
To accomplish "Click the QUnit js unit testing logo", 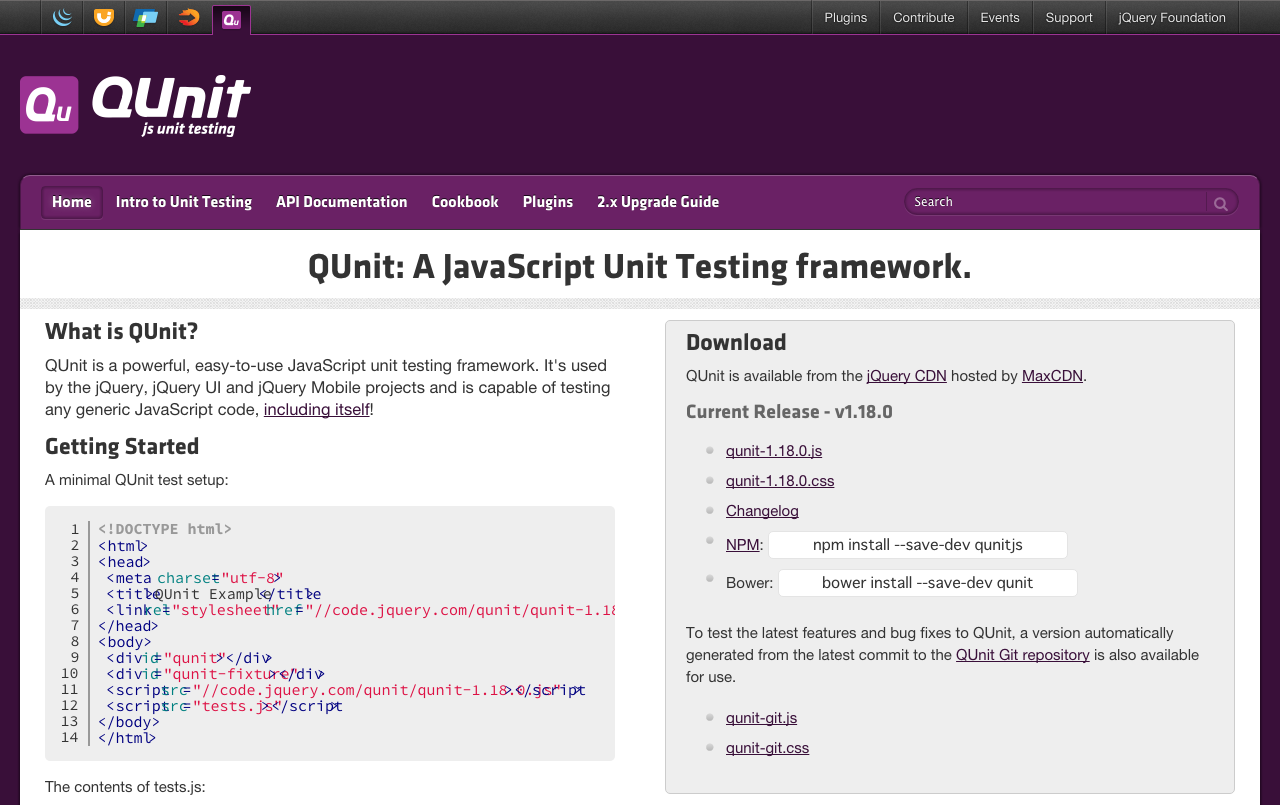I will pos(135,105).
